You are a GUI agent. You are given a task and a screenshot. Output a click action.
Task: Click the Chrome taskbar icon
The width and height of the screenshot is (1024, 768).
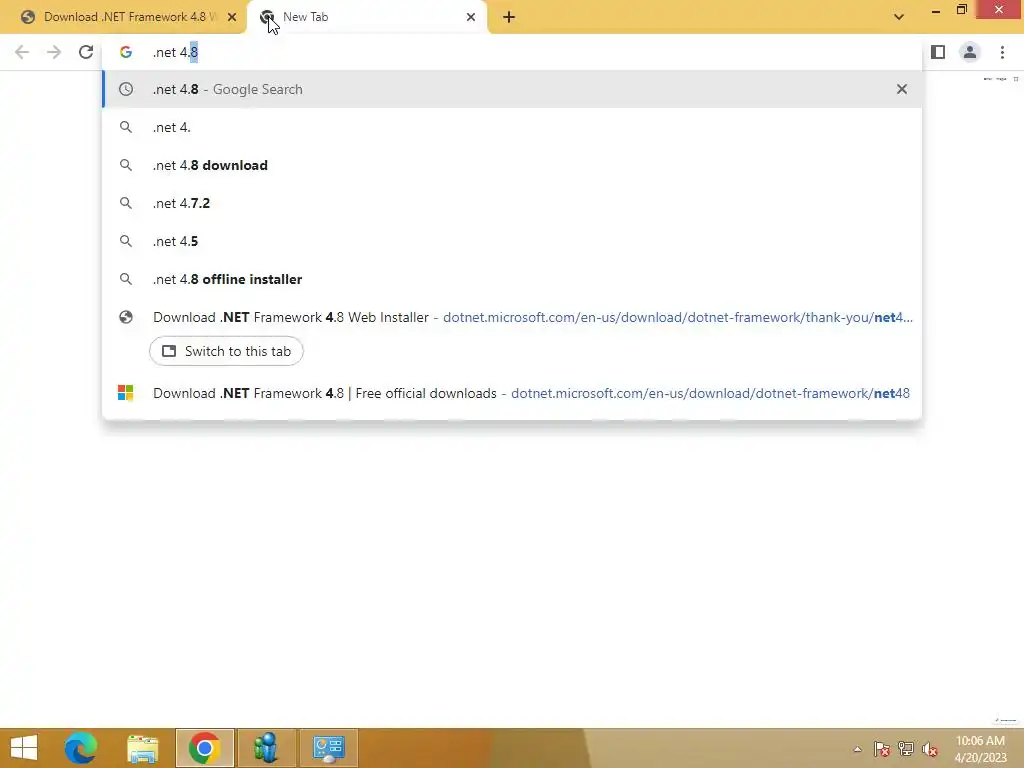click(204, 748)
